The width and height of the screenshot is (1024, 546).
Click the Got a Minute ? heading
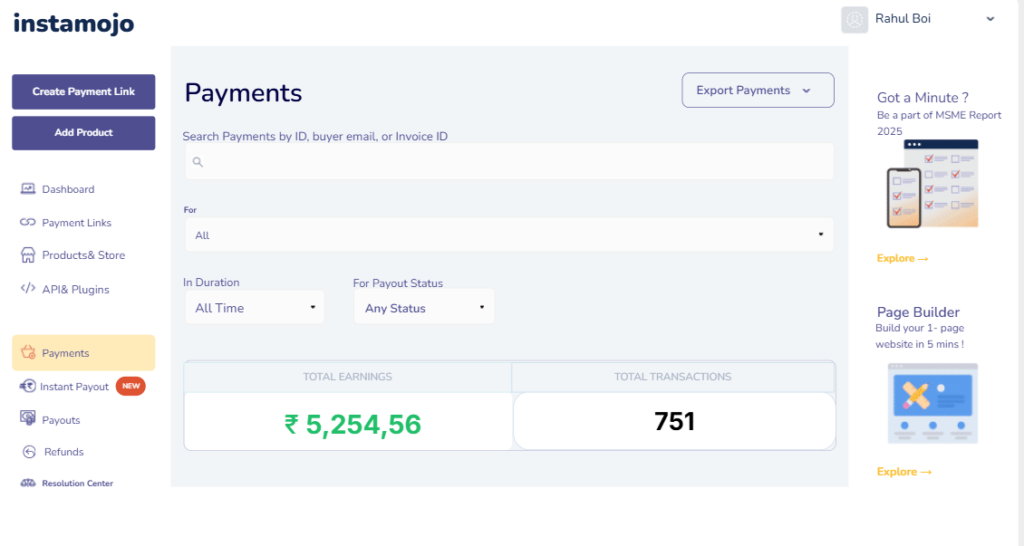click(x=922, y=97)
